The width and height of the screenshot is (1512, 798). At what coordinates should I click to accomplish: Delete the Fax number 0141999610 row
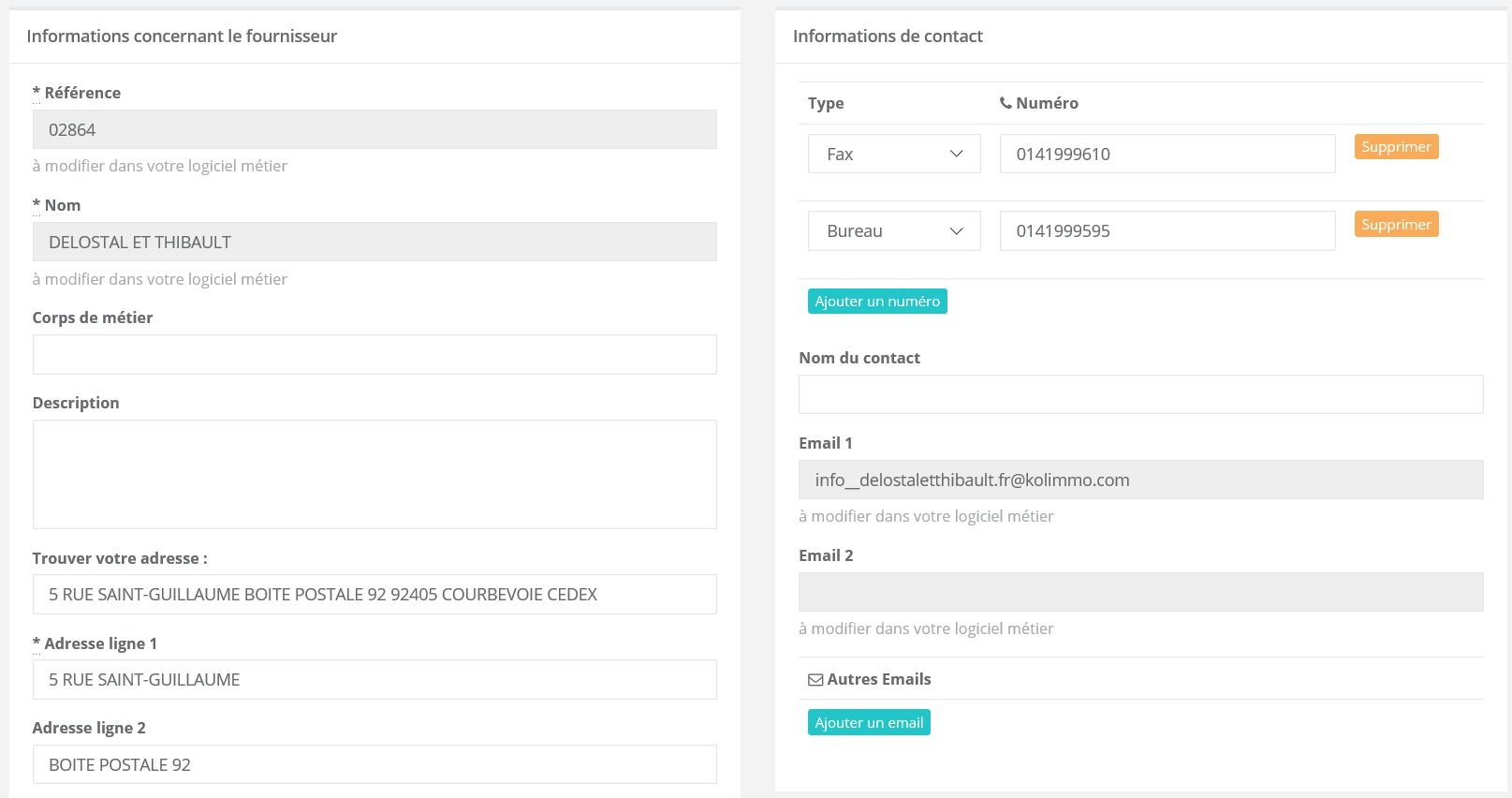(x=1396, y=147)
